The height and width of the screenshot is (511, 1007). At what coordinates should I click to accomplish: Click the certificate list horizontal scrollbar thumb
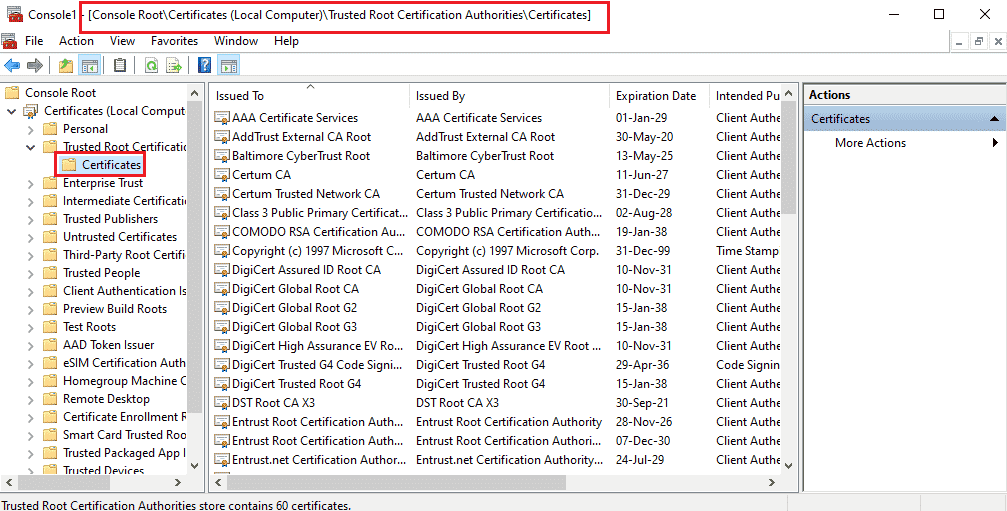coord(398,482)
